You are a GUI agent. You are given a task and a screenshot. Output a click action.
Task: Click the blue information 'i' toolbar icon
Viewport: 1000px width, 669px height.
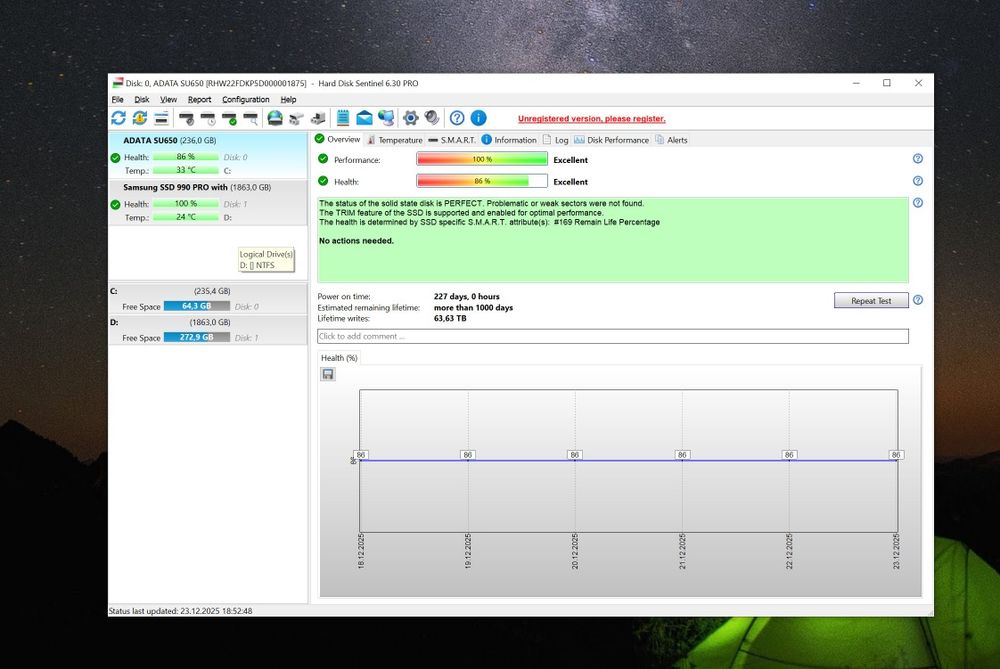[x=478, y=118]
